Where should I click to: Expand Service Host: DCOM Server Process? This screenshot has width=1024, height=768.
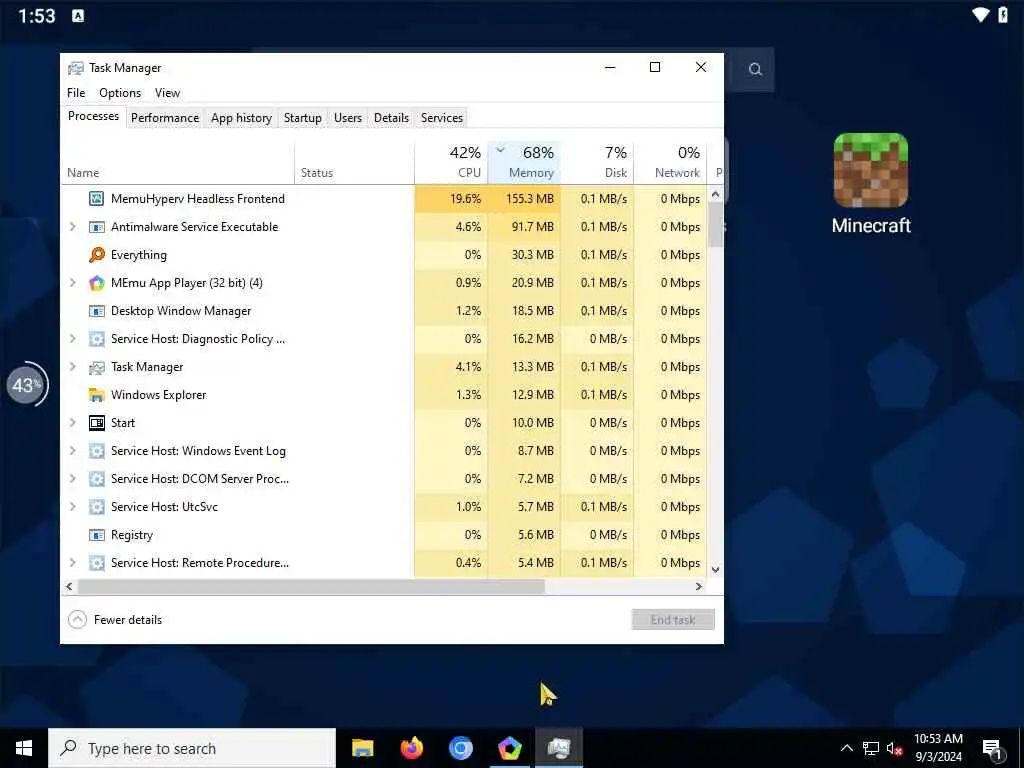click(x=72, y=479)
